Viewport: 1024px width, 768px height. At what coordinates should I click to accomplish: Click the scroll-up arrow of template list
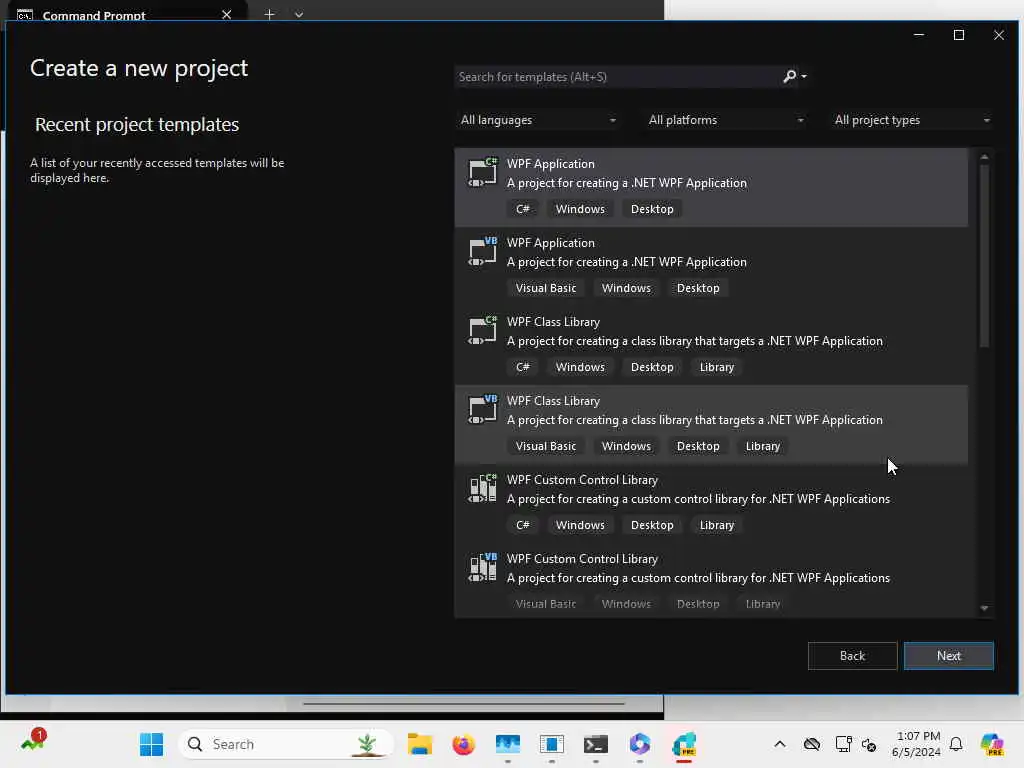pos(984,157)
